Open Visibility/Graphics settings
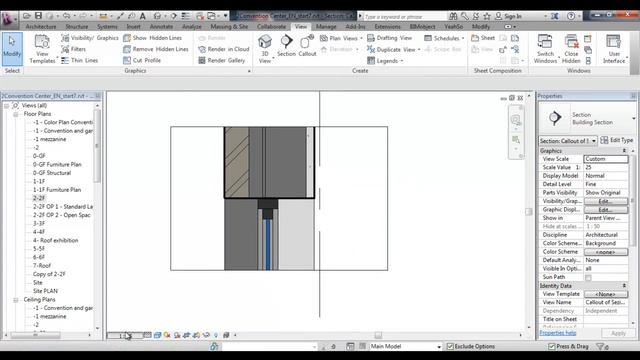This screenshot has width=640, height=360. (90, 38)
